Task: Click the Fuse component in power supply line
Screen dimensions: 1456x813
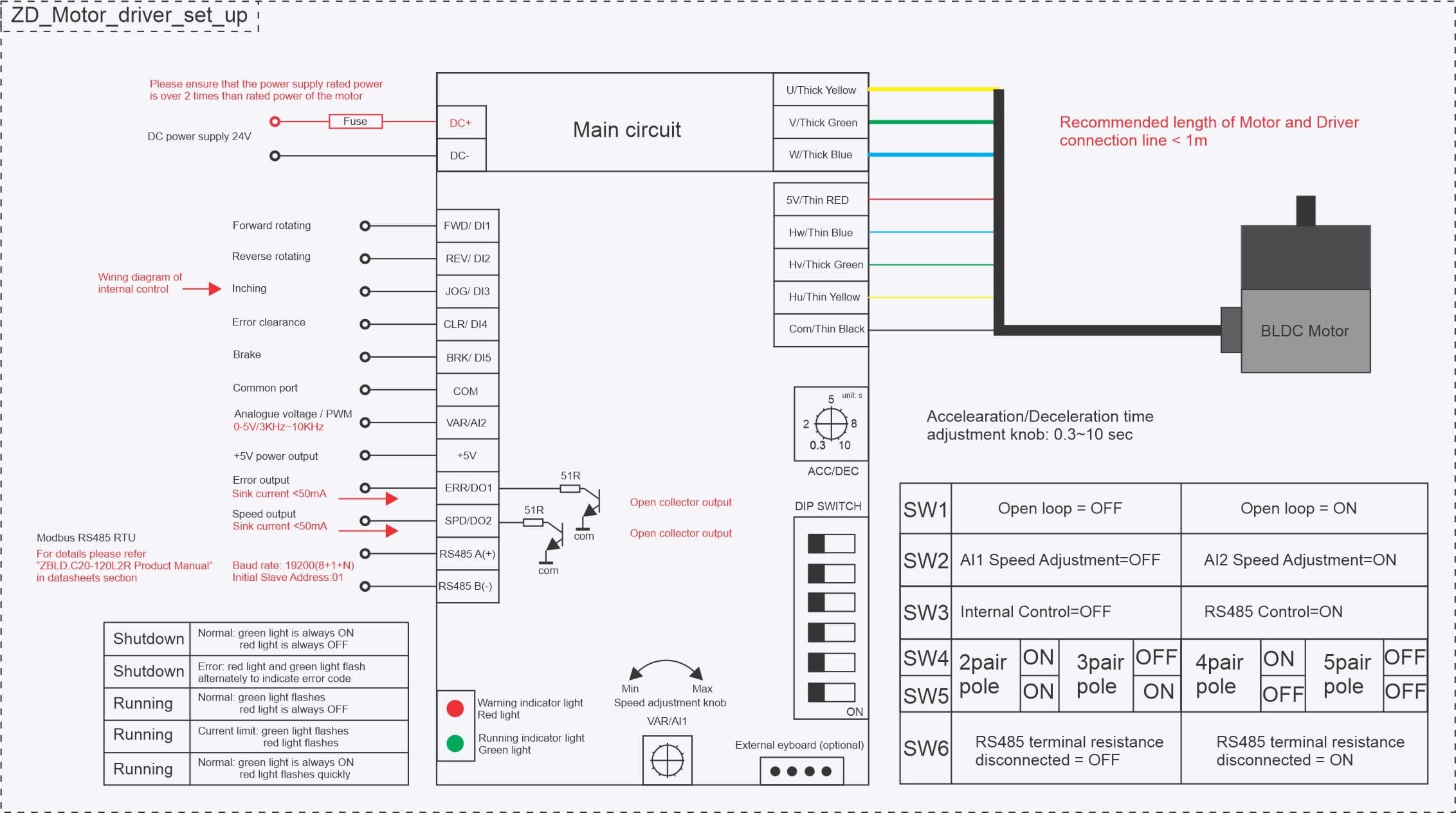Action: point(352,121)
